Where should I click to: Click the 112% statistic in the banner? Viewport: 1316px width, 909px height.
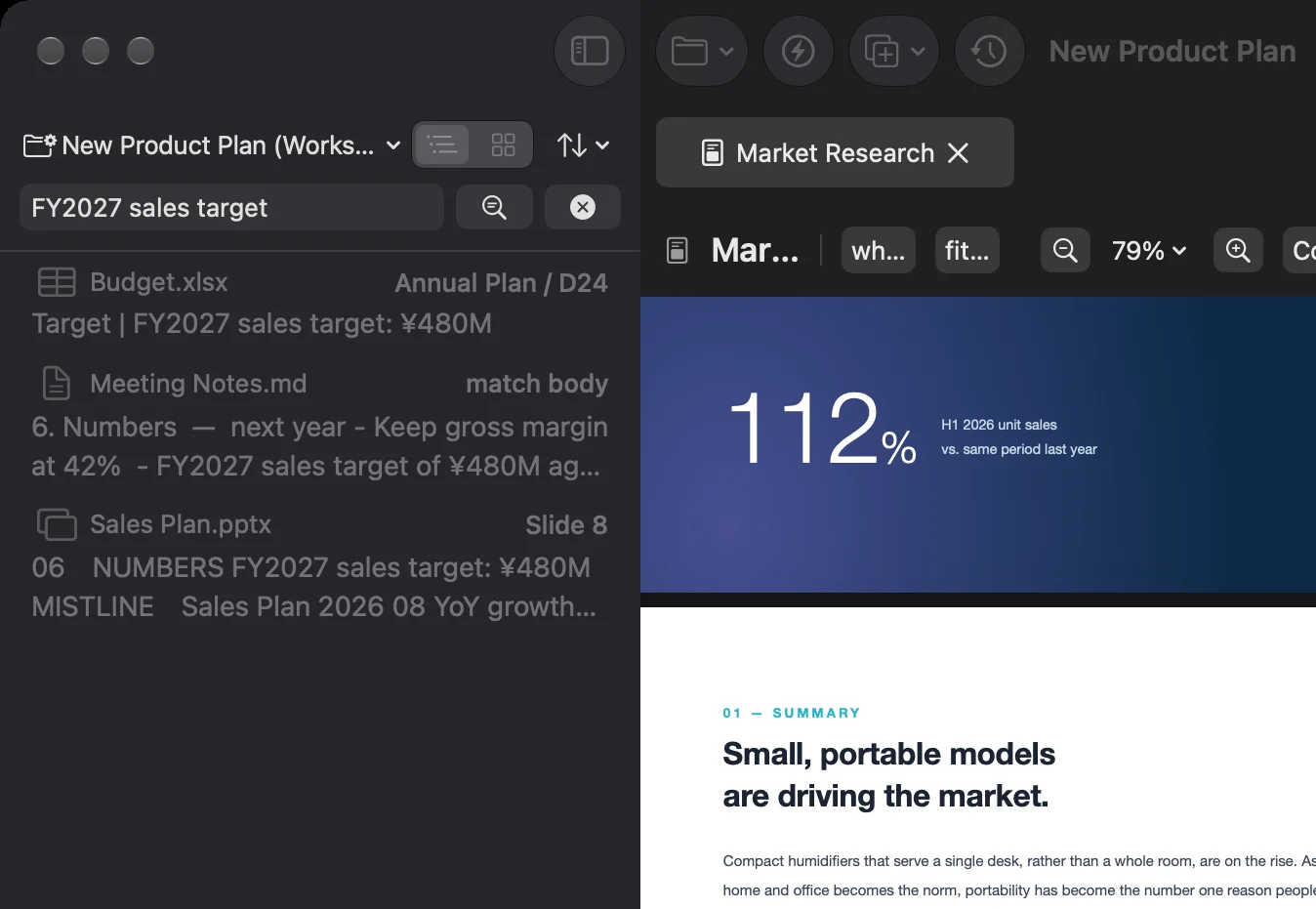(x=822, y=430)
